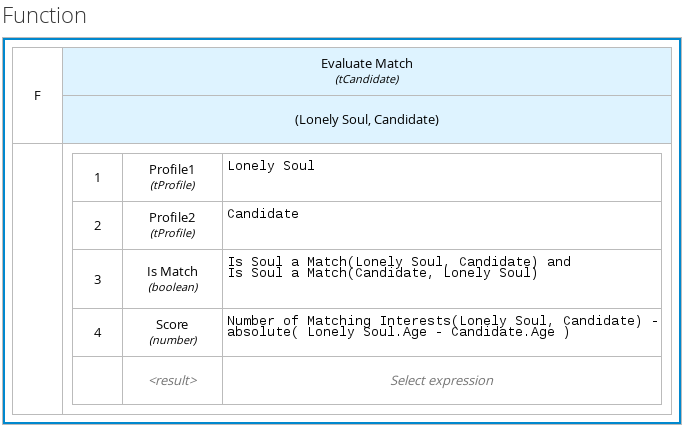Screen dimensions: 688x430
Task: Select row number 1 in context table
Action: tap(97, 178)
